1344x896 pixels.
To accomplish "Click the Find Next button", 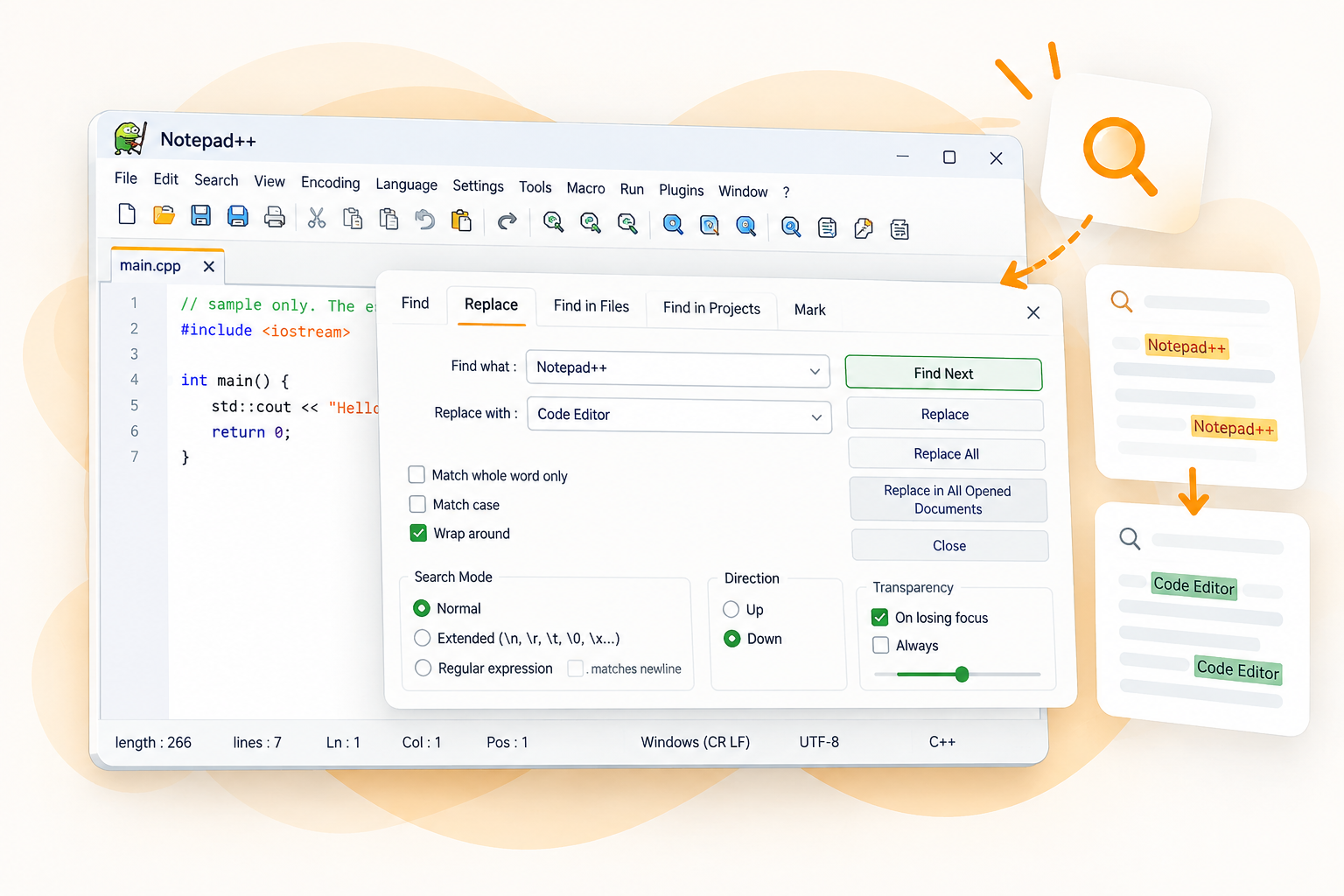I will point(944,374).
